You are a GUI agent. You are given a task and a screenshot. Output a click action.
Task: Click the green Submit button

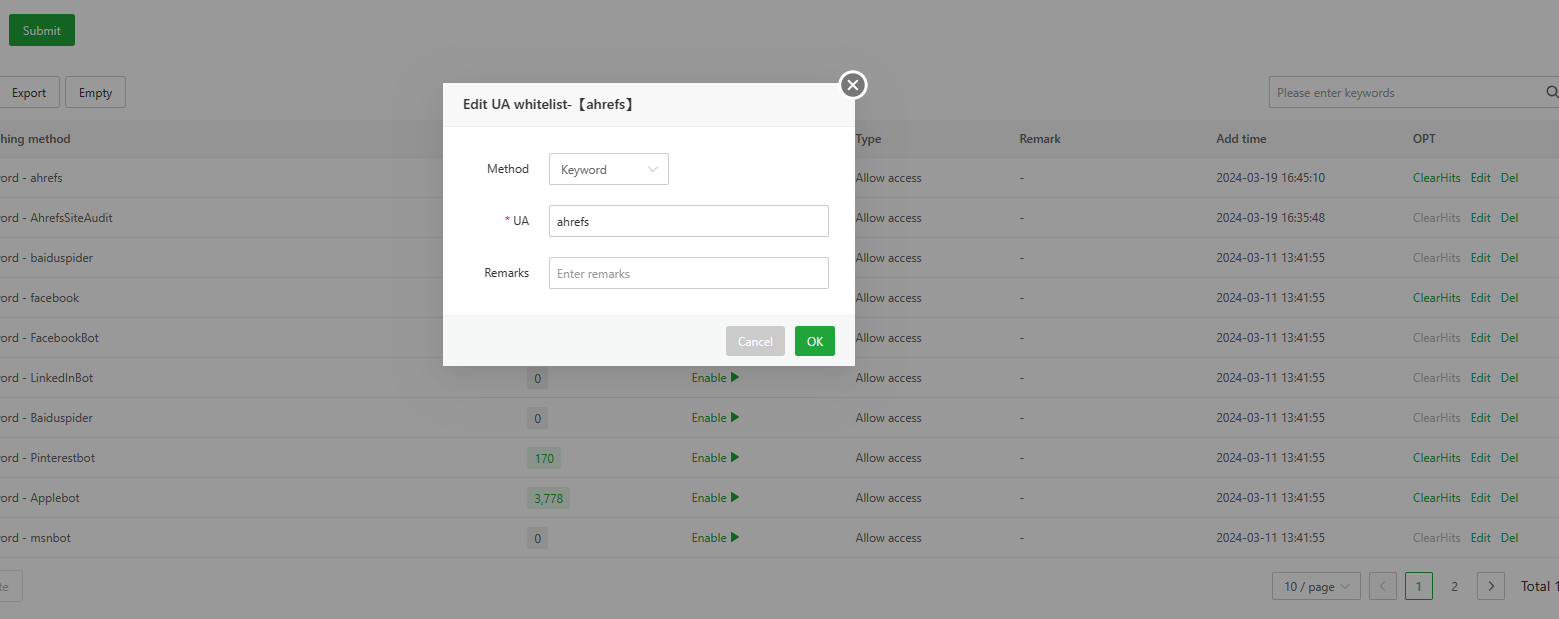click(x=42, y=30)
